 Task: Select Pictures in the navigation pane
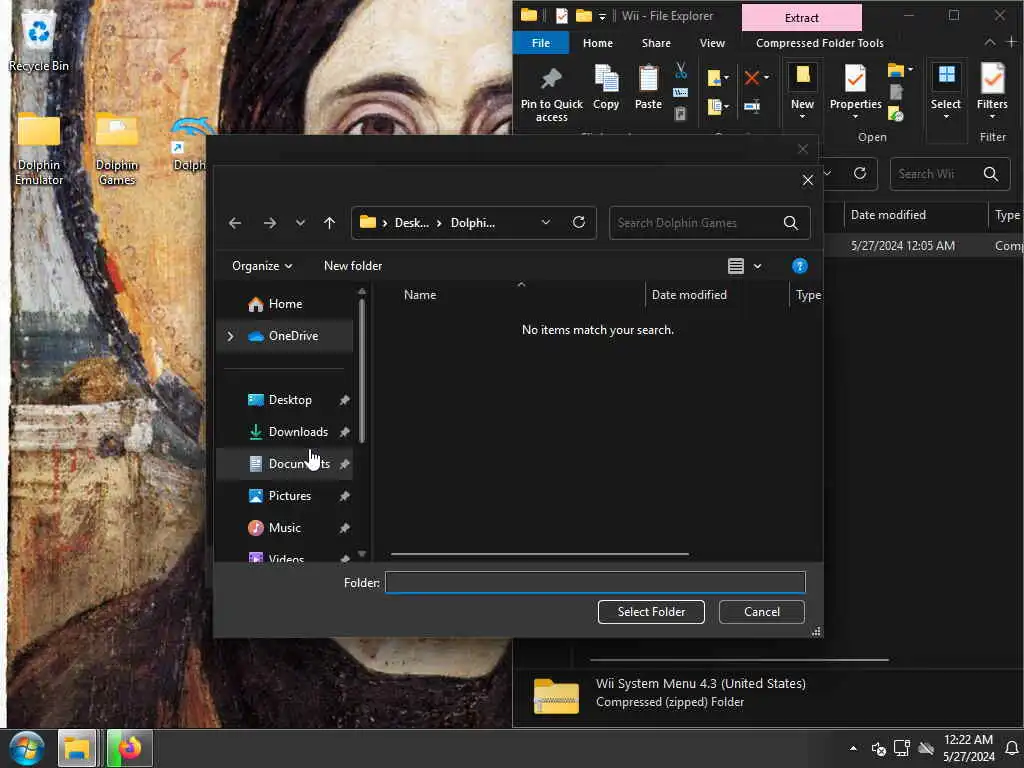pyautogui.click(x=289, y=496)
